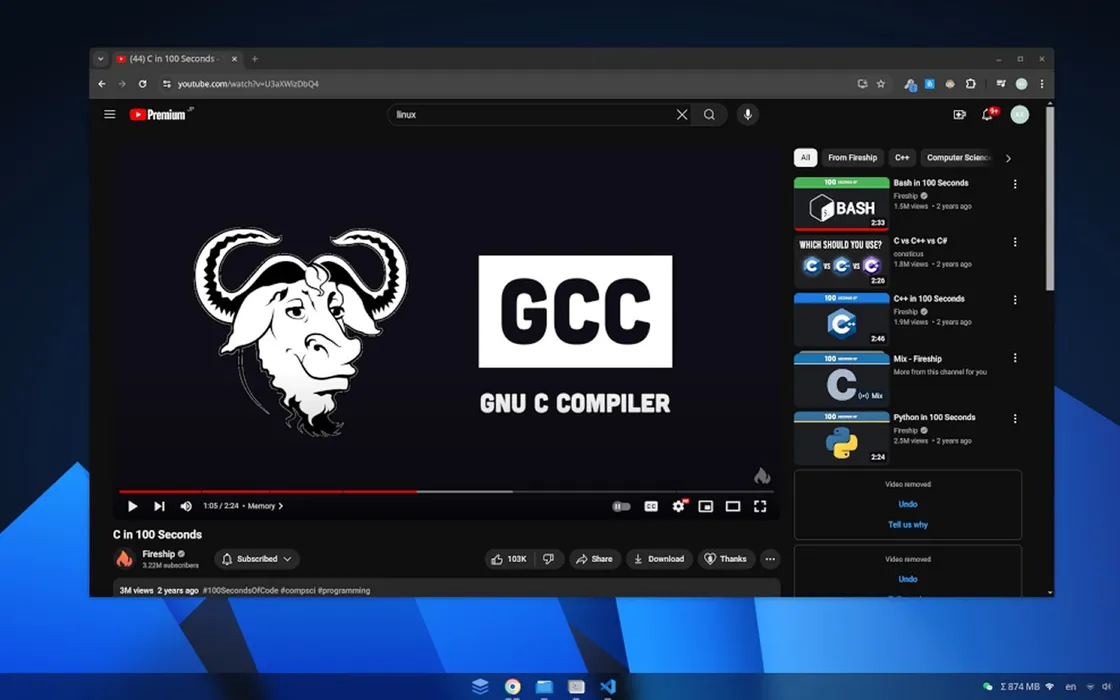Open the YouTube hamburger guide menu
The width and height of the screenshot is (1120, 700).
(109, 114)
